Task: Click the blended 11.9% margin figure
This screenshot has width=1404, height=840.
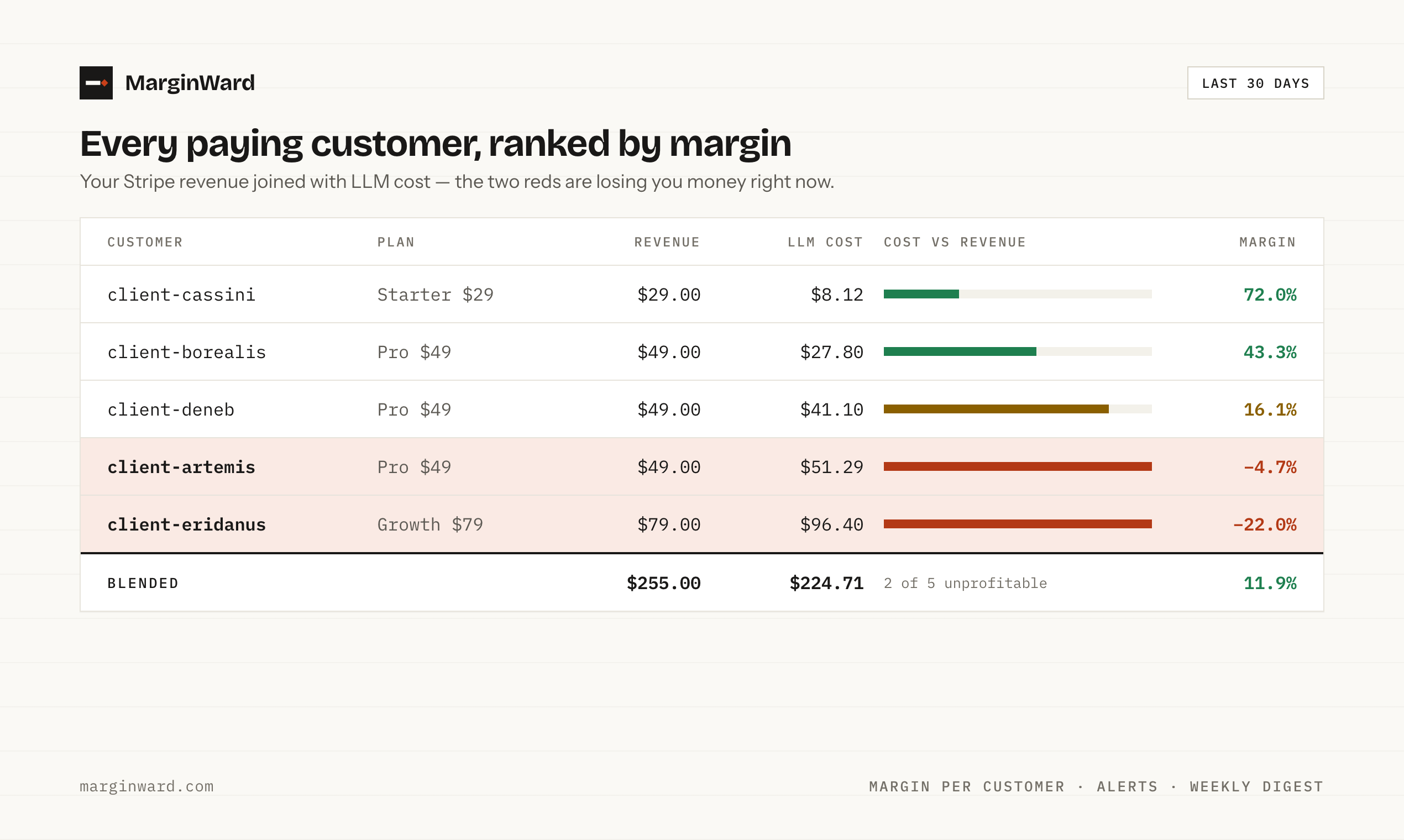Action: pos(1270,583)
